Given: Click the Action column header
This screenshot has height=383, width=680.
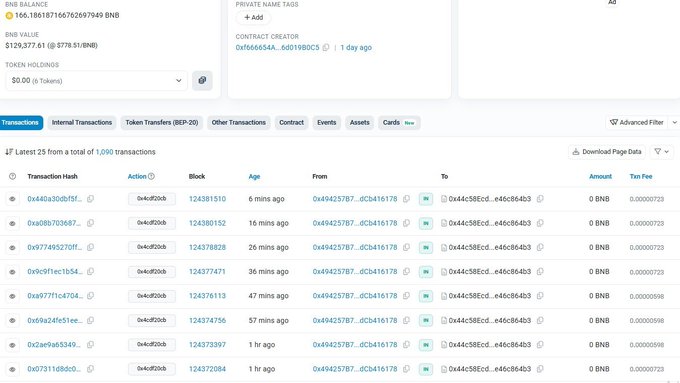Looking at the screenshot, I should tap(137, 177).
